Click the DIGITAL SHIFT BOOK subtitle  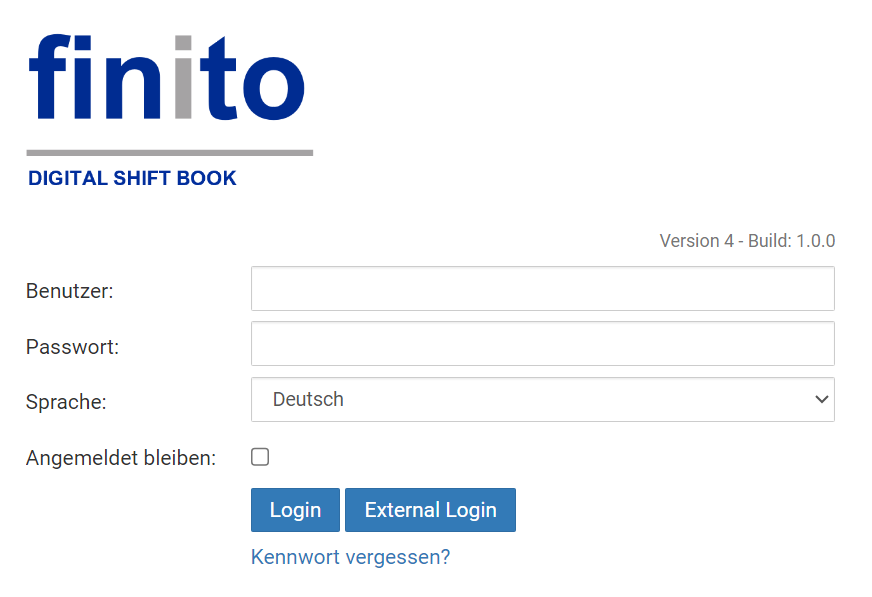tap(132, 179)
